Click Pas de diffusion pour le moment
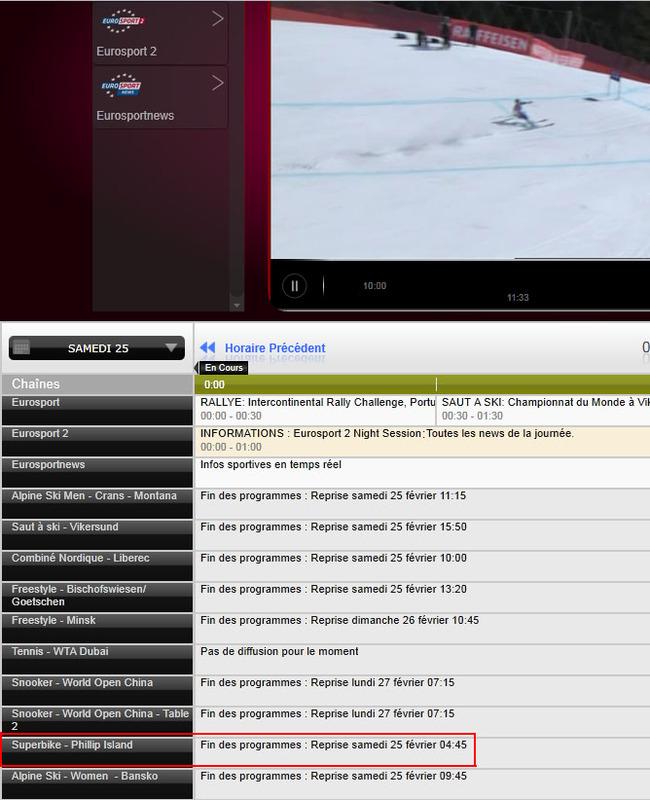 [x=279, y=651]
